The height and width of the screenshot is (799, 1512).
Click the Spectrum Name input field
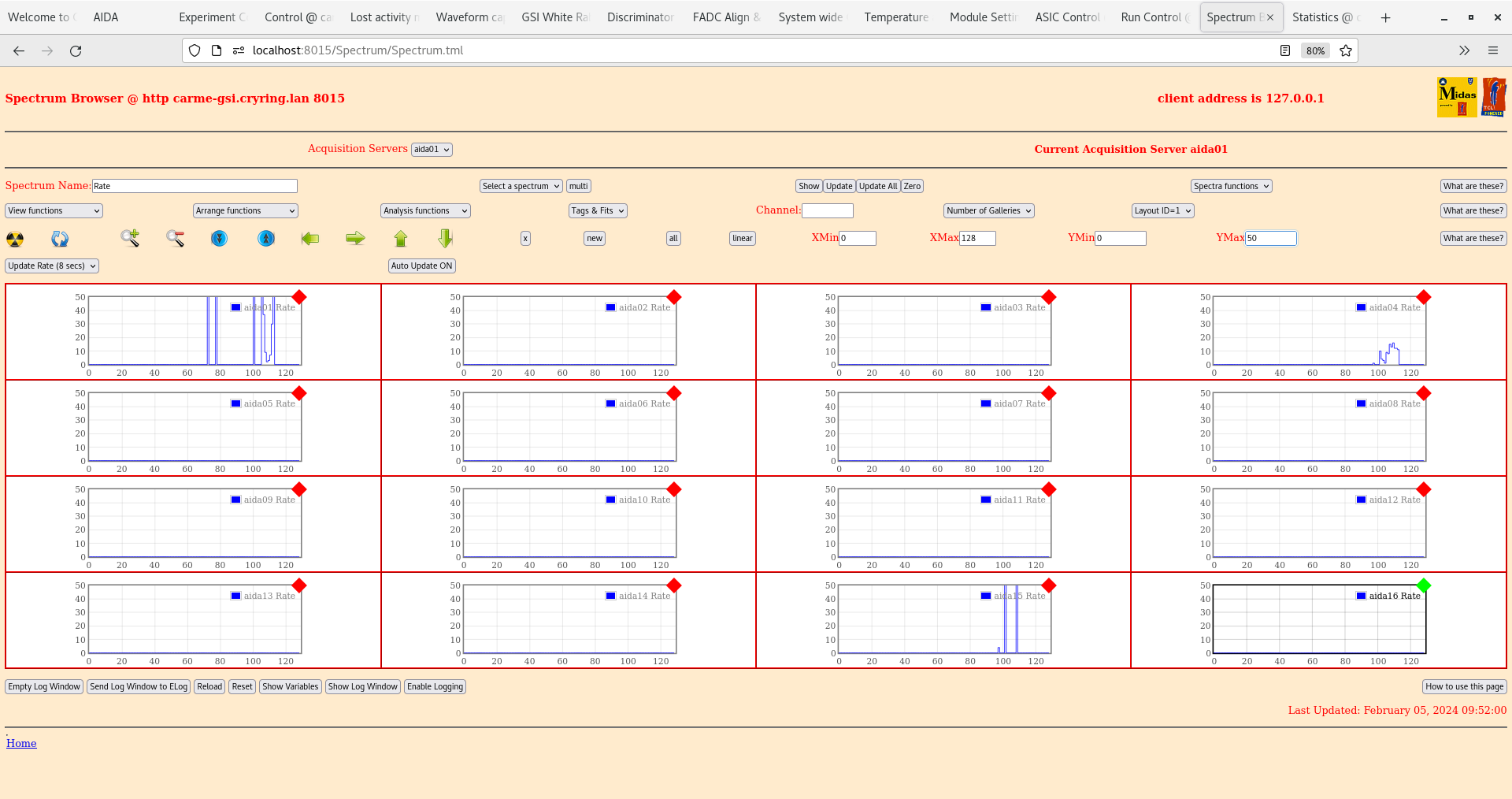195,187
